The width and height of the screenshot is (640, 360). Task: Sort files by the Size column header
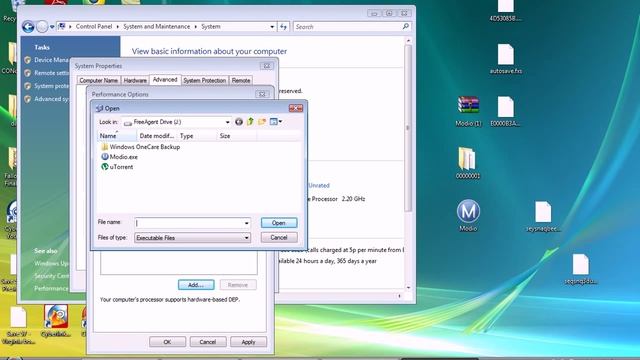coord(237,136)
